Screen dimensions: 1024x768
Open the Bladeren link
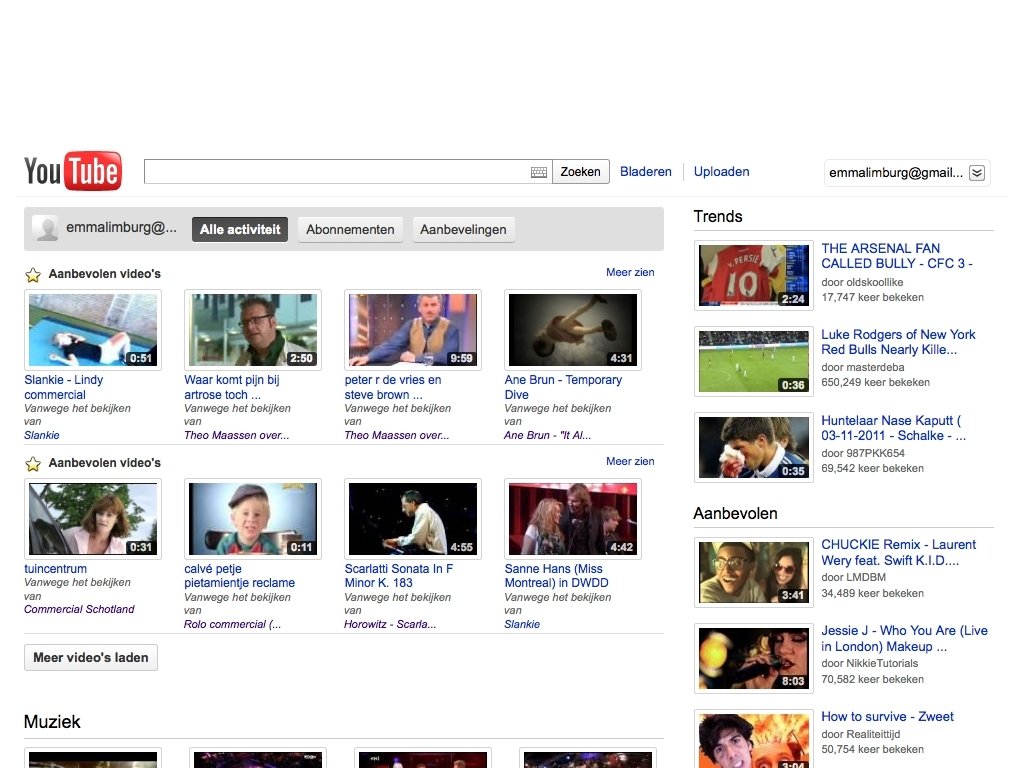point(645,172)
